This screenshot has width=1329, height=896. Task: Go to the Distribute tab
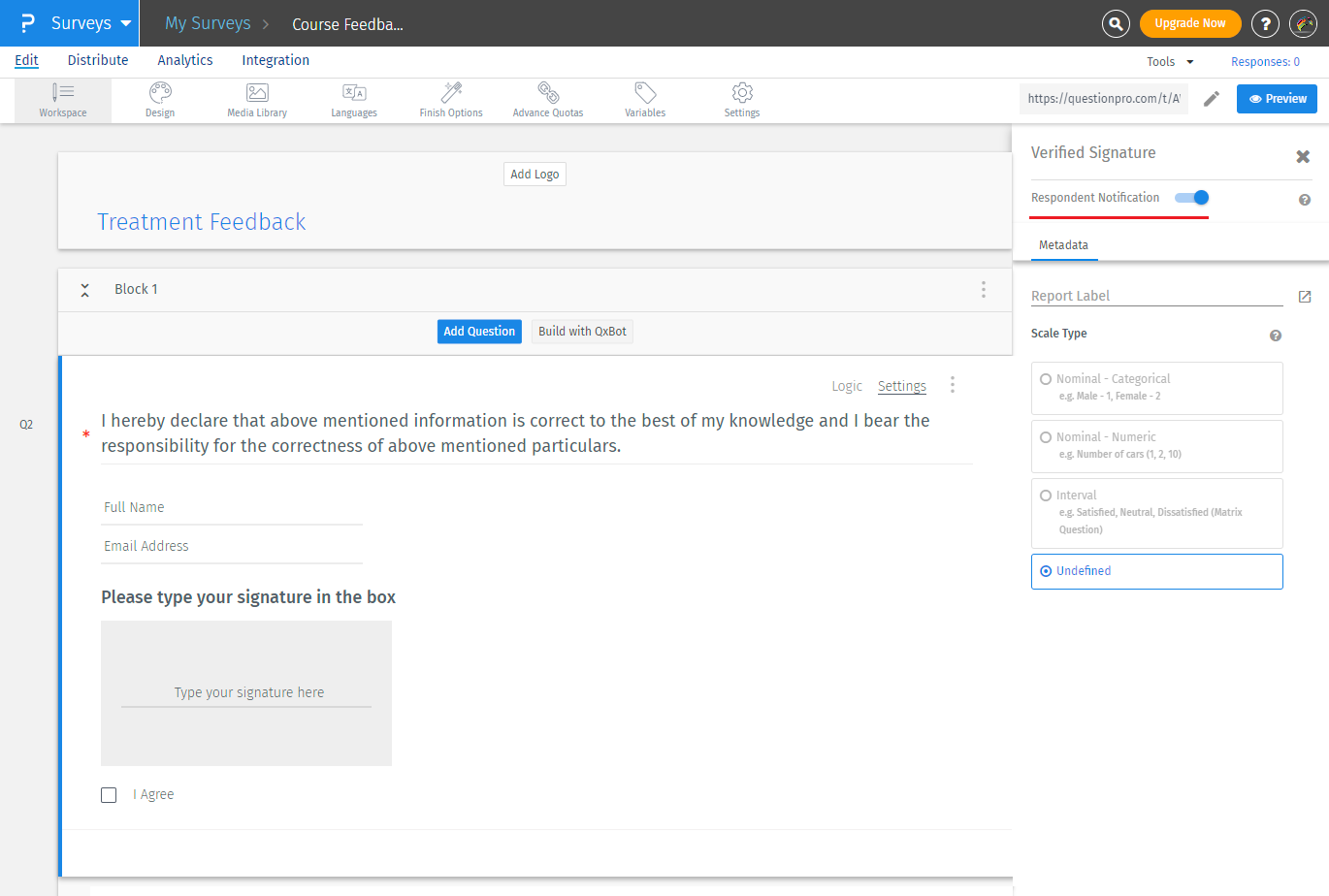[x=98, y=60]
